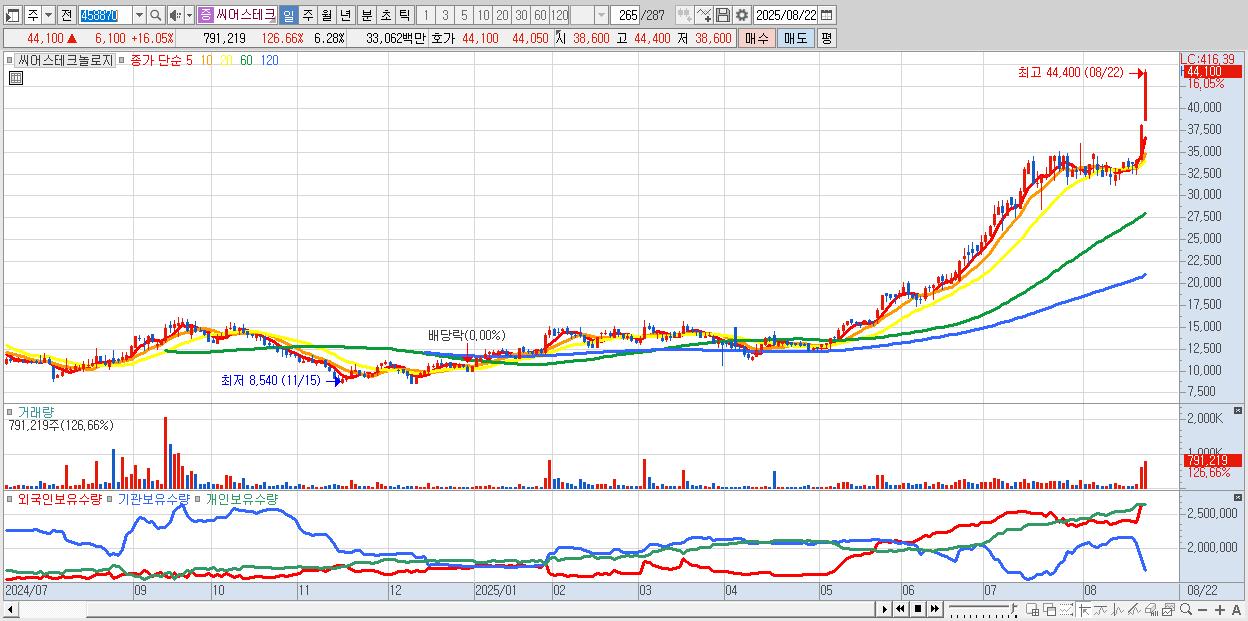Click the yellow 20 moving average legend

click(226, 60)
